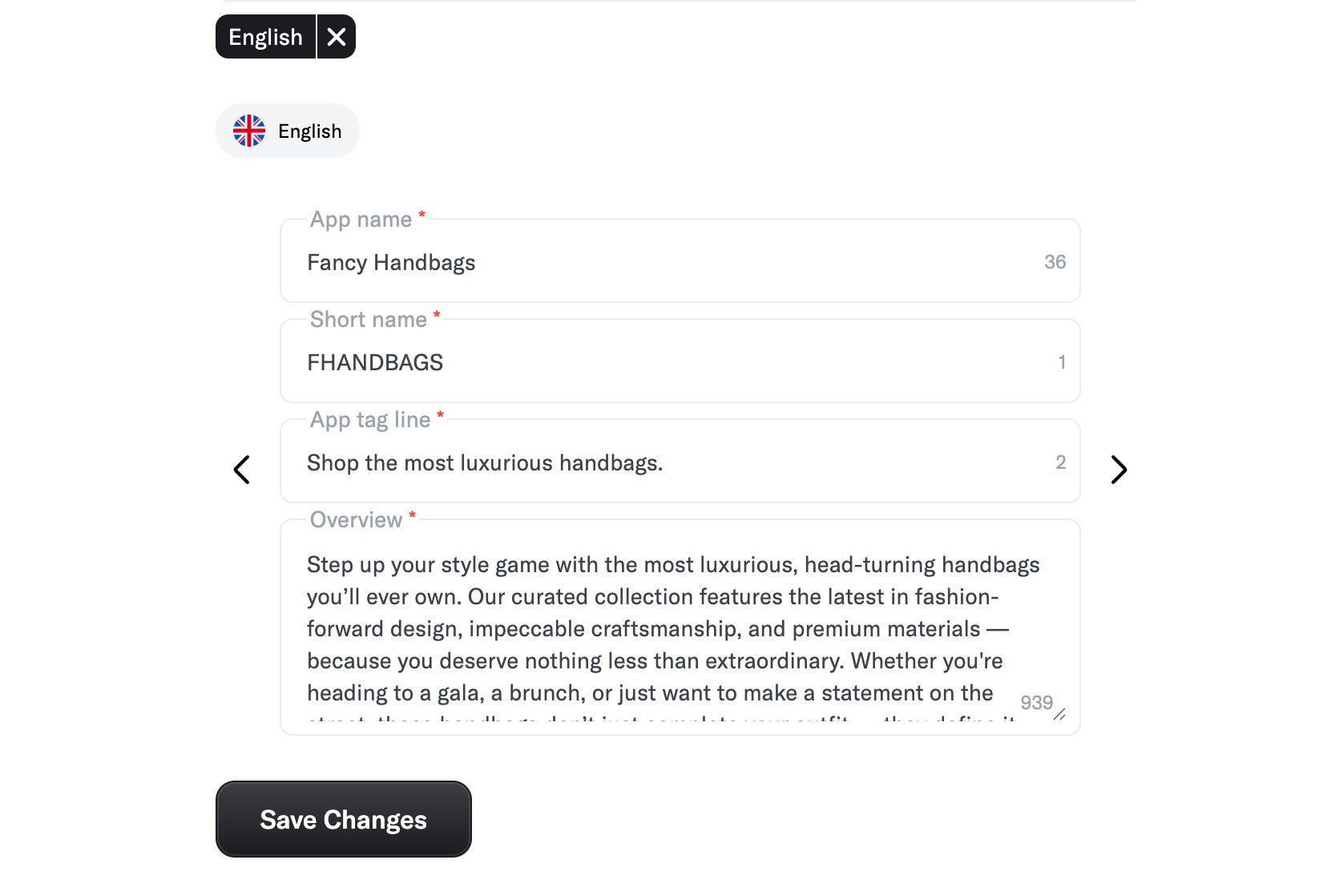Image resolution: width=1327 pixels, height=896 pixels.
Task: Remove the English language tag
Action: [x=337, y=37]
